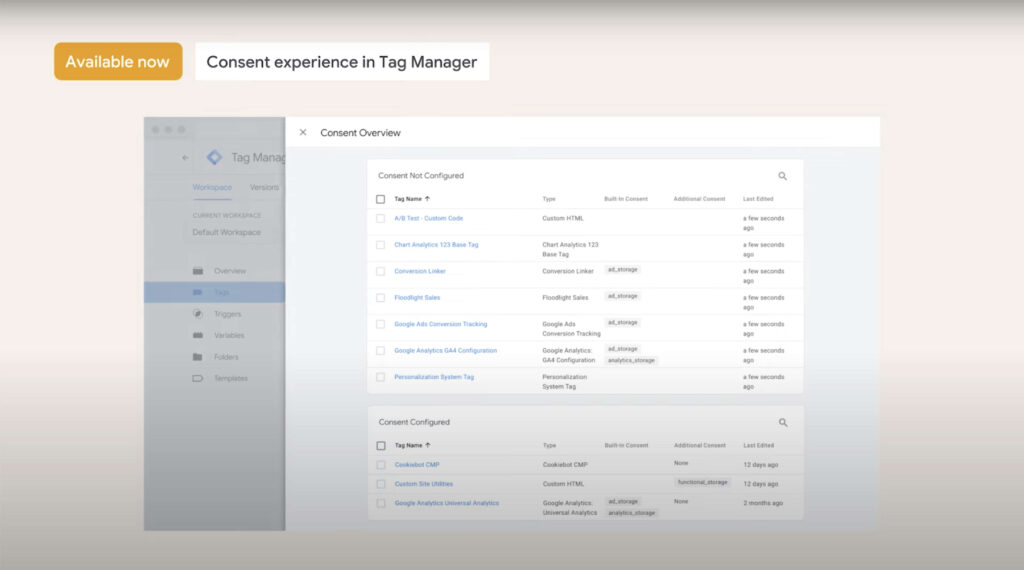The width and height of the screenshot is (1024, 570).
Task: Click the Type header in Consent Configured
Action: pos(549,445)
